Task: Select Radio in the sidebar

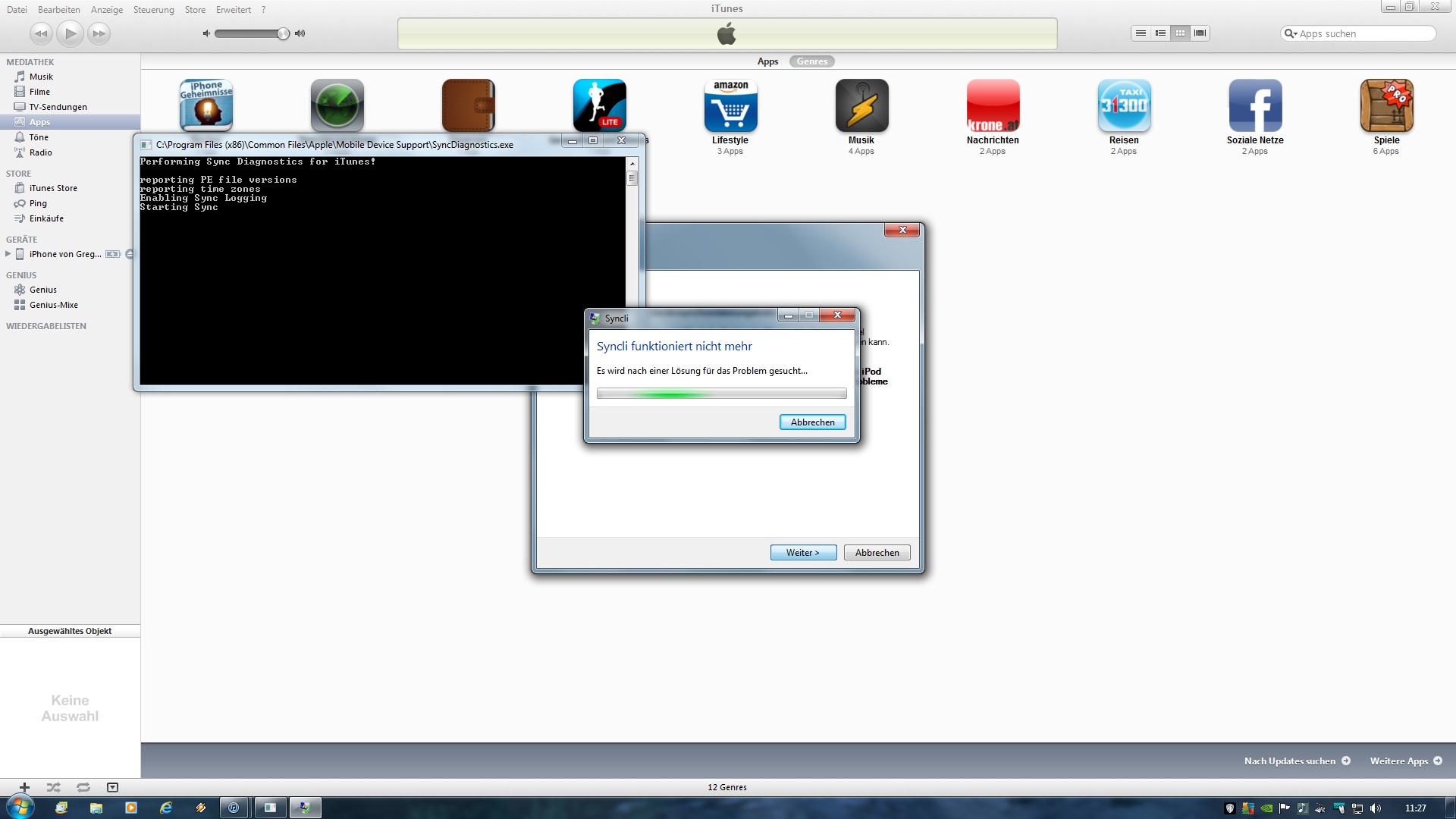Action: pos(70,152)
